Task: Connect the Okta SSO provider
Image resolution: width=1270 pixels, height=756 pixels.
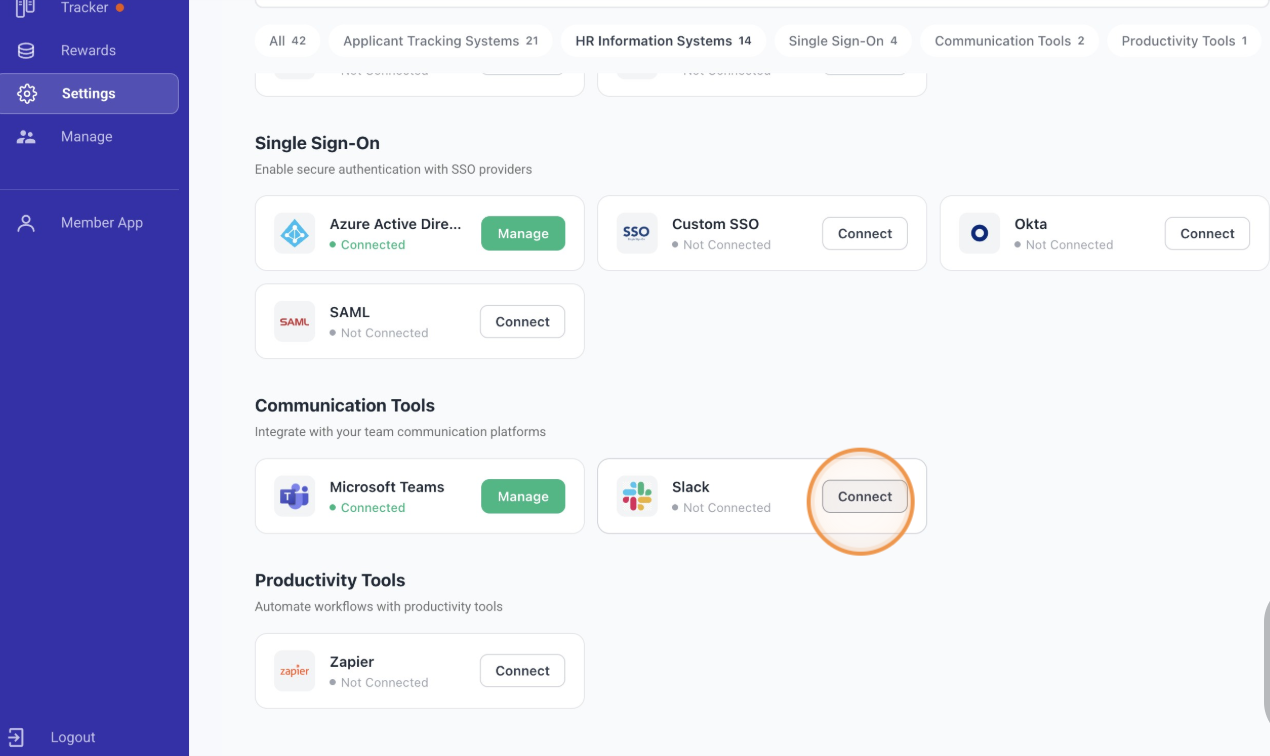Action: (1207, 233)
